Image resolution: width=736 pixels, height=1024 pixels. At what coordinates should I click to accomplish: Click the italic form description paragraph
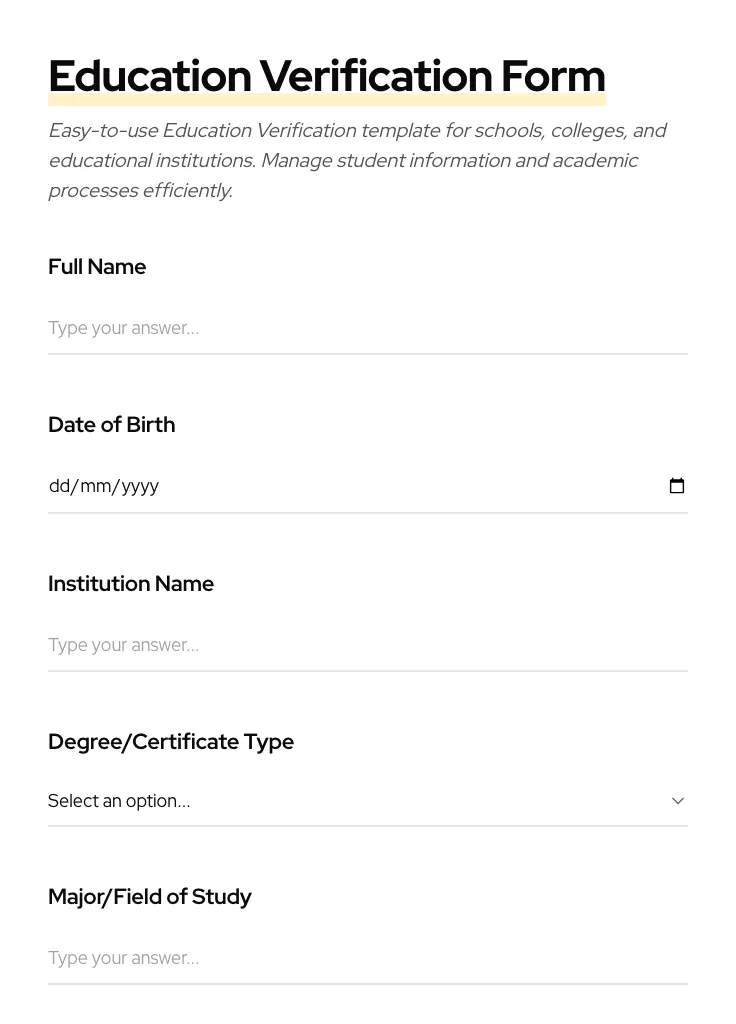pos(358,160)
